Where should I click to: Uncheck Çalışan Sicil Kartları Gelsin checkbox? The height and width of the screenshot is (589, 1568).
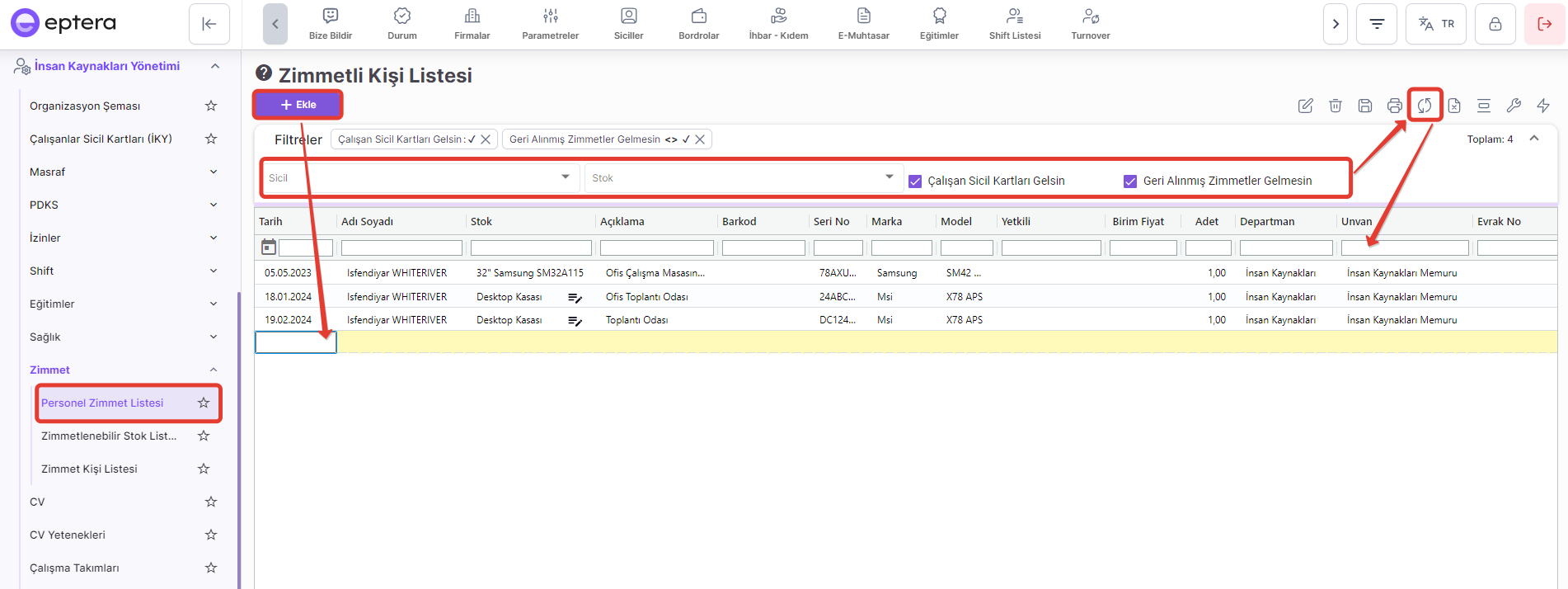914,181
